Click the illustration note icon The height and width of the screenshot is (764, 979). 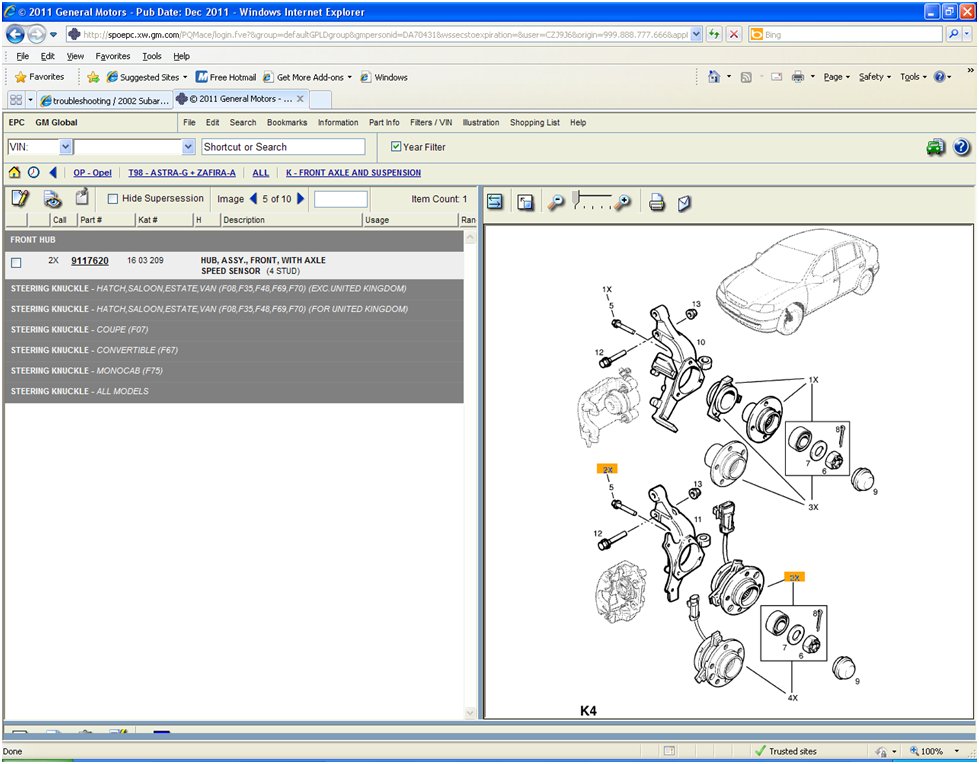(684, 203)
